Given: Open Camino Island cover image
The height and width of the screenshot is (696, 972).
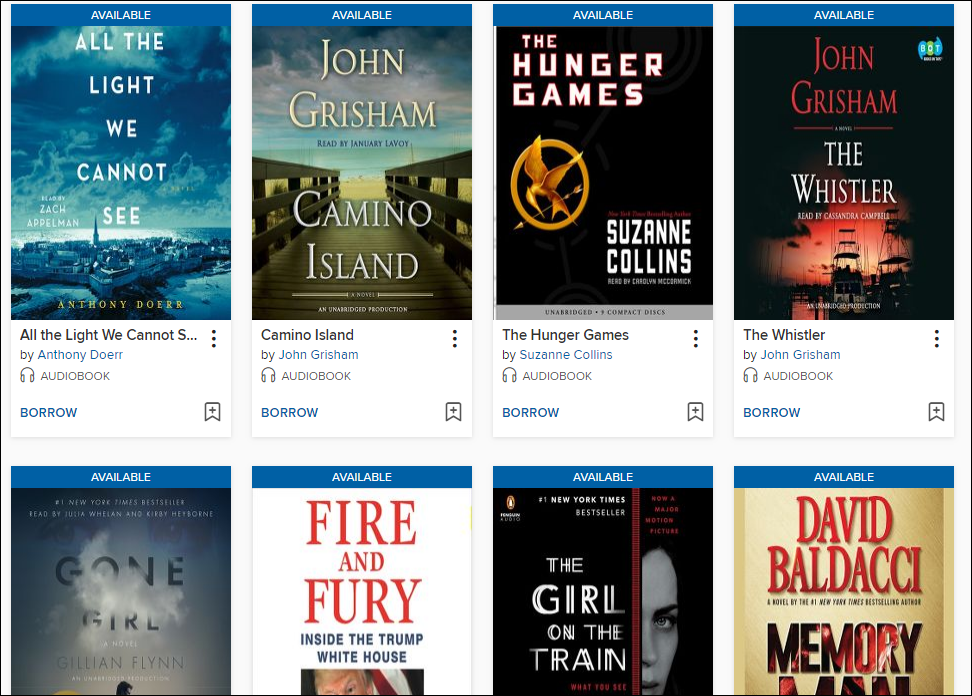Looking at the screenshot, I should (x=362, y=173).
